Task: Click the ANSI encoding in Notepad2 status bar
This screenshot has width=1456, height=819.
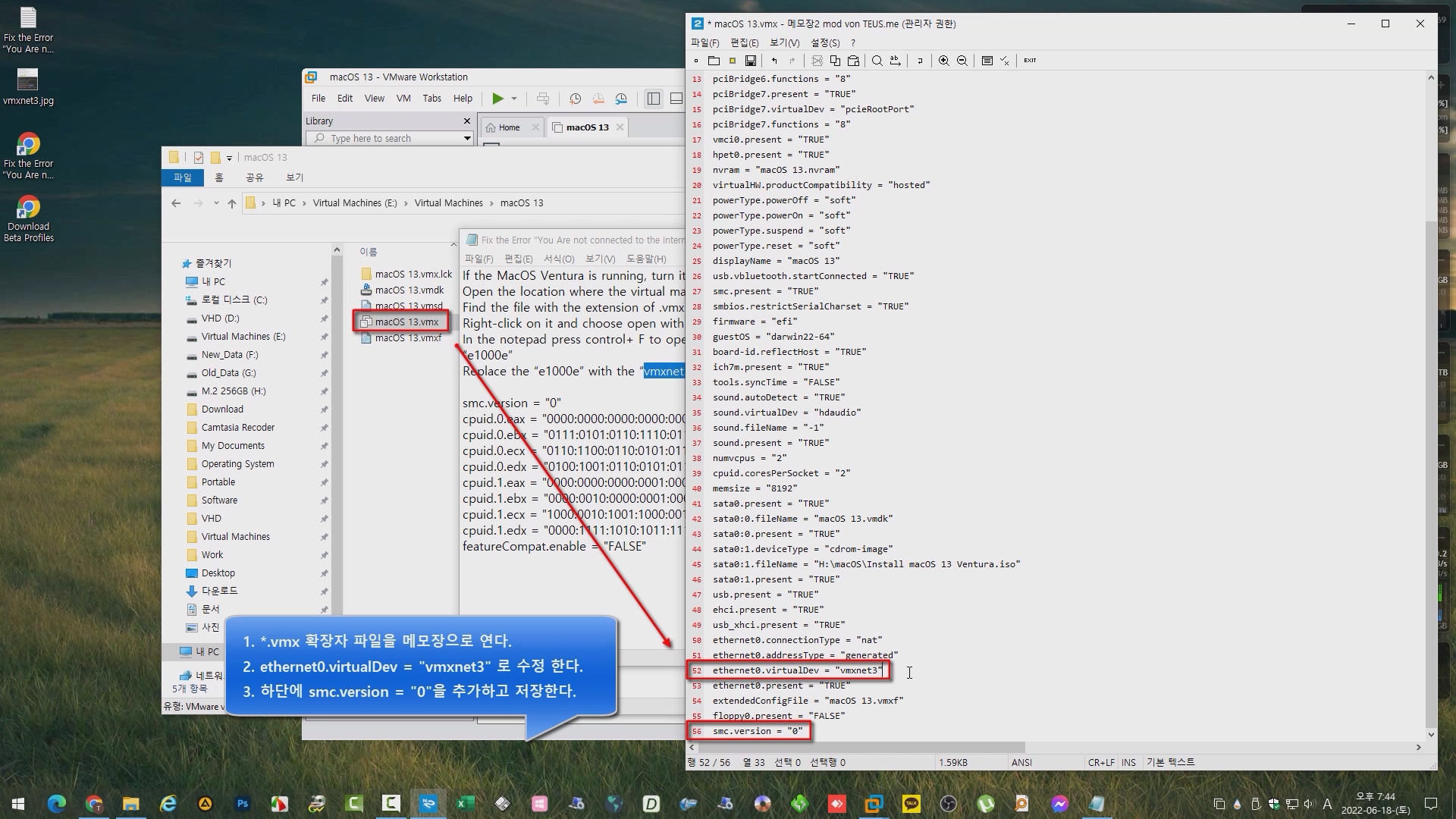Action: [1021, 763]
